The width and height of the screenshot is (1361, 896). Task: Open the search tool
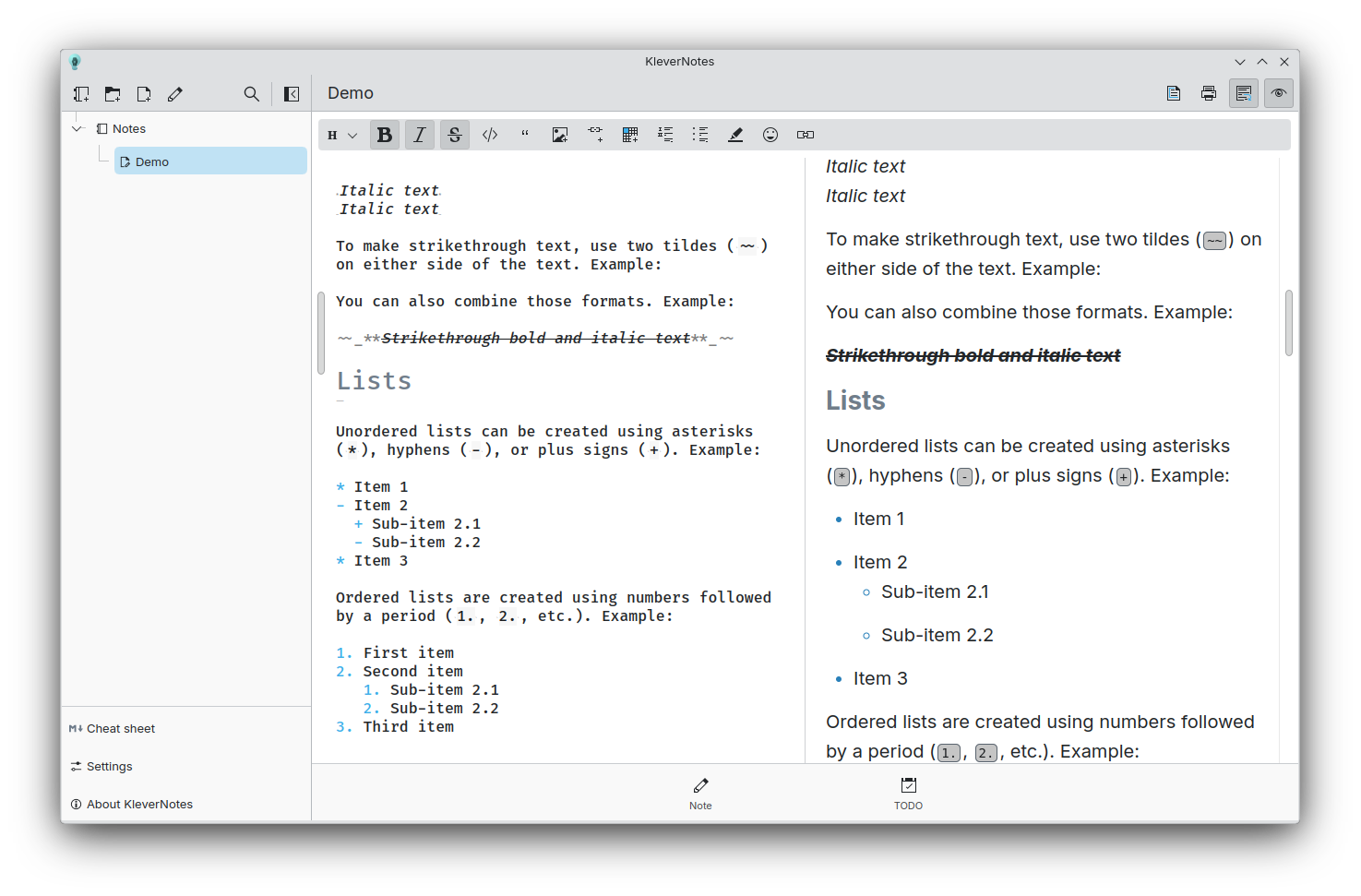point(251,93)
